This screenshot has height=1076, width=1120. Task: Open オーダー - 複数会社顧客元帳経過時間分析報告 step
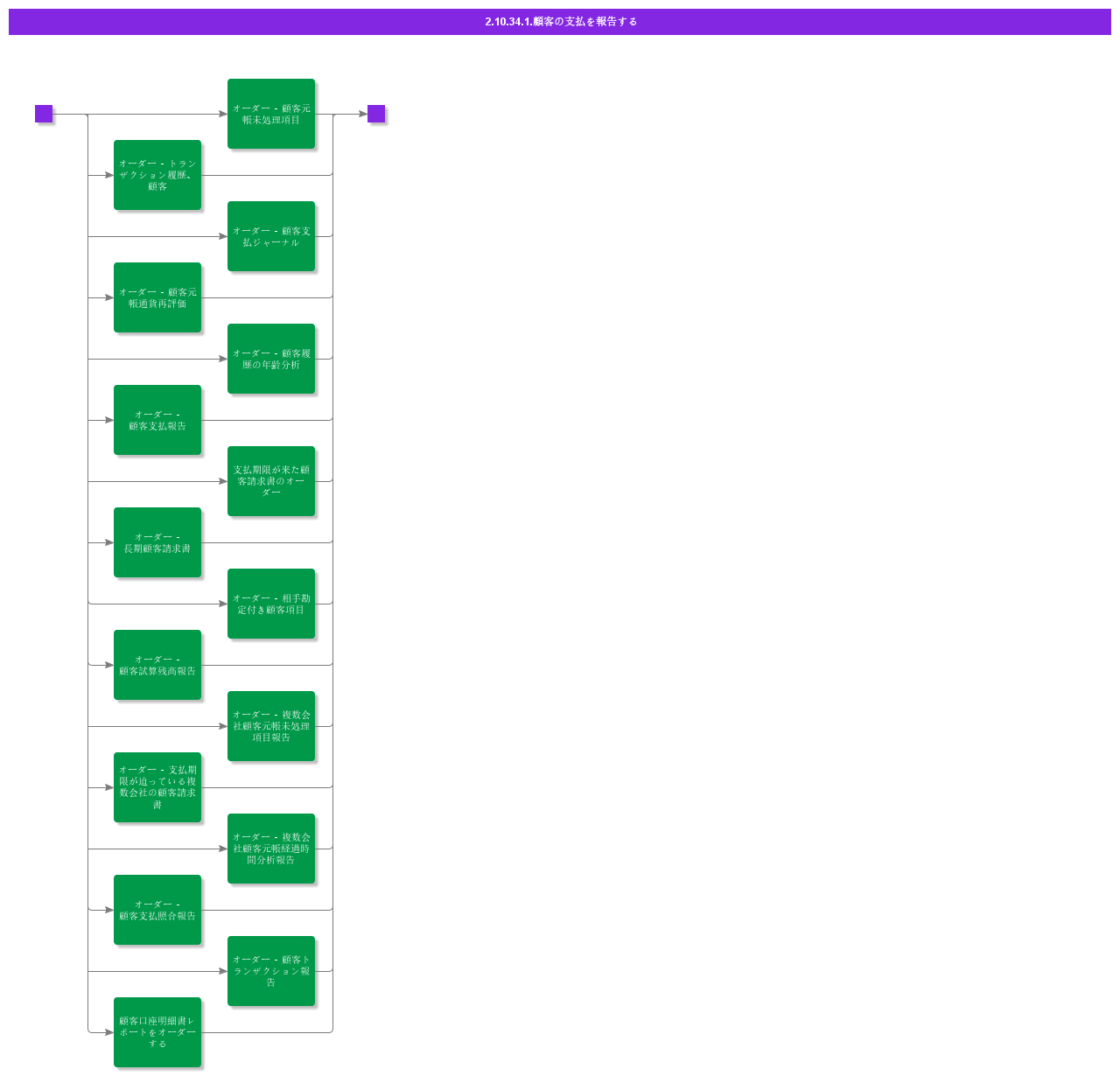[x=271, y=849]
